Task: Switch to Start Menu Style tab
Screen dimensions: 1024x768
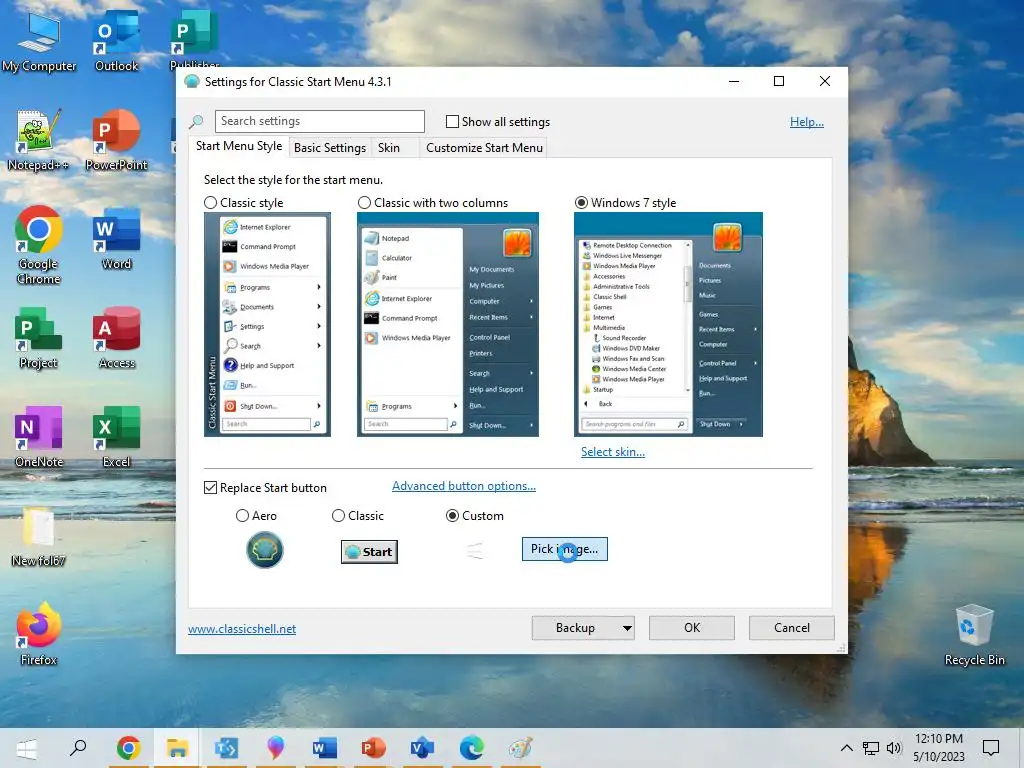Action: (239, 146)
